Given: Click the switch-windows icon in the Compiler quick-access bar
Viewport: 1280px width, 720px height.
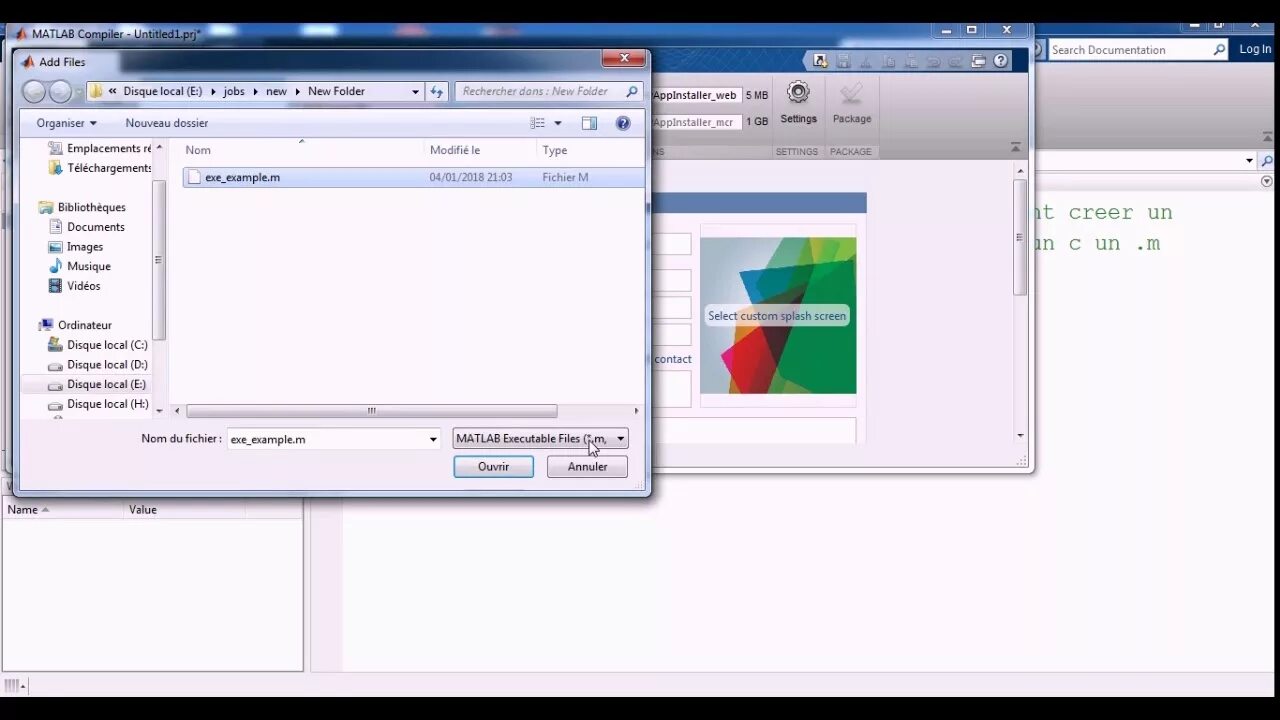Looking at the screenshot, I should click(979, 61).
